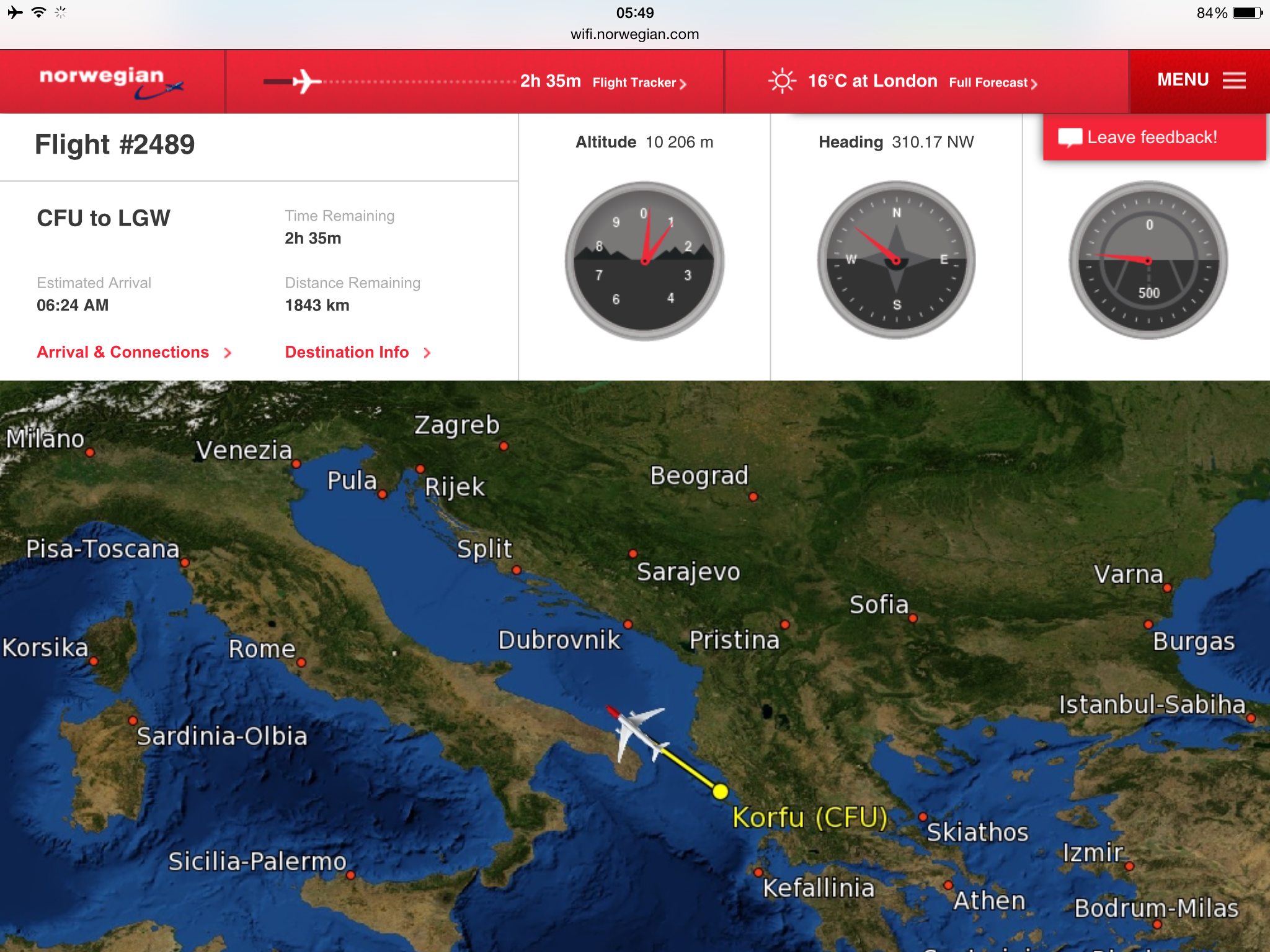Image resolution: width=1270 pixels, height=952 pixels.
Task: Tap the wifi.norwegian.com address bar
Action: 634,34
